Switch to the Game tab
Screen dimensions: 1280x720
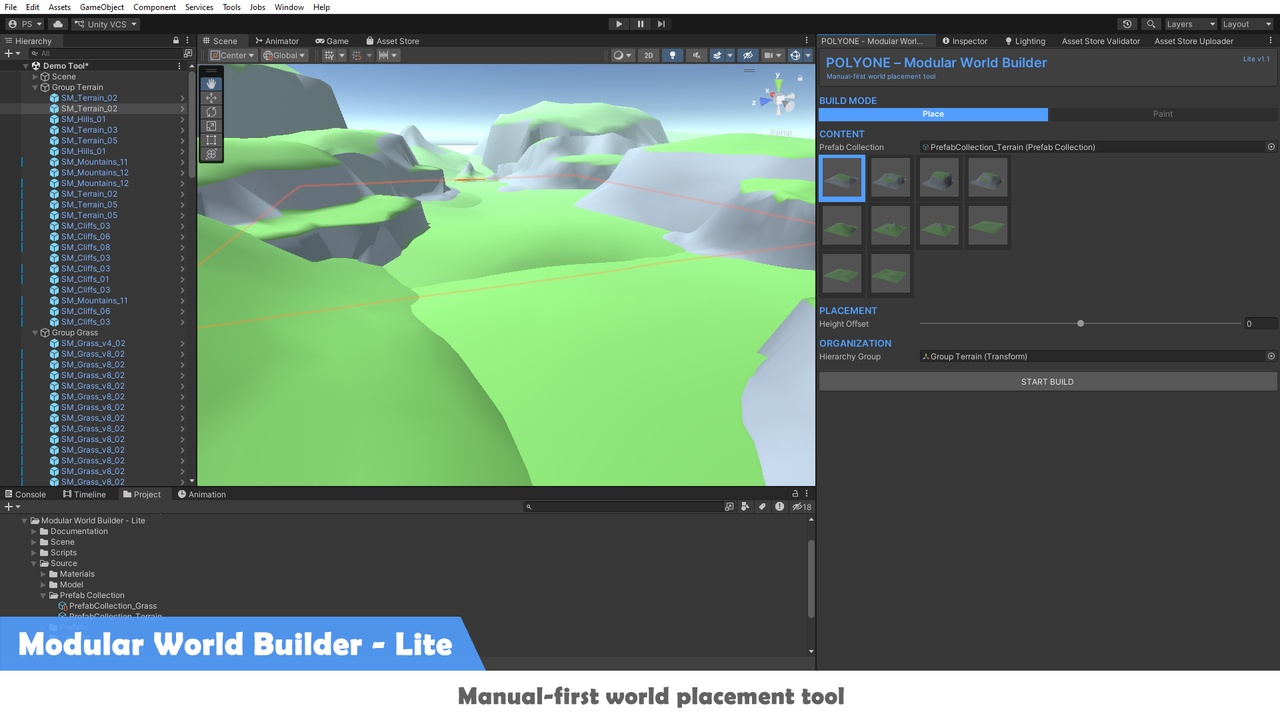click(x=332, y=41)
